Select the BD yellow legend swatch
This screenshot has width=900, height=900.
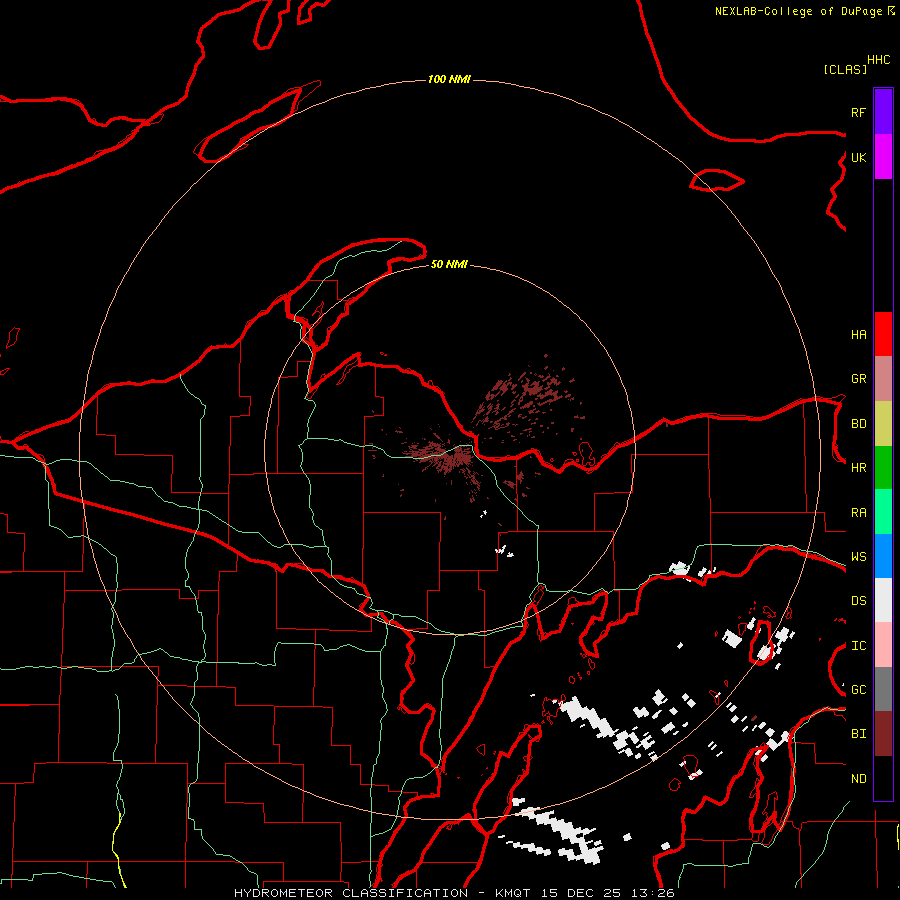pyautogui.click(x=883, y=423)
